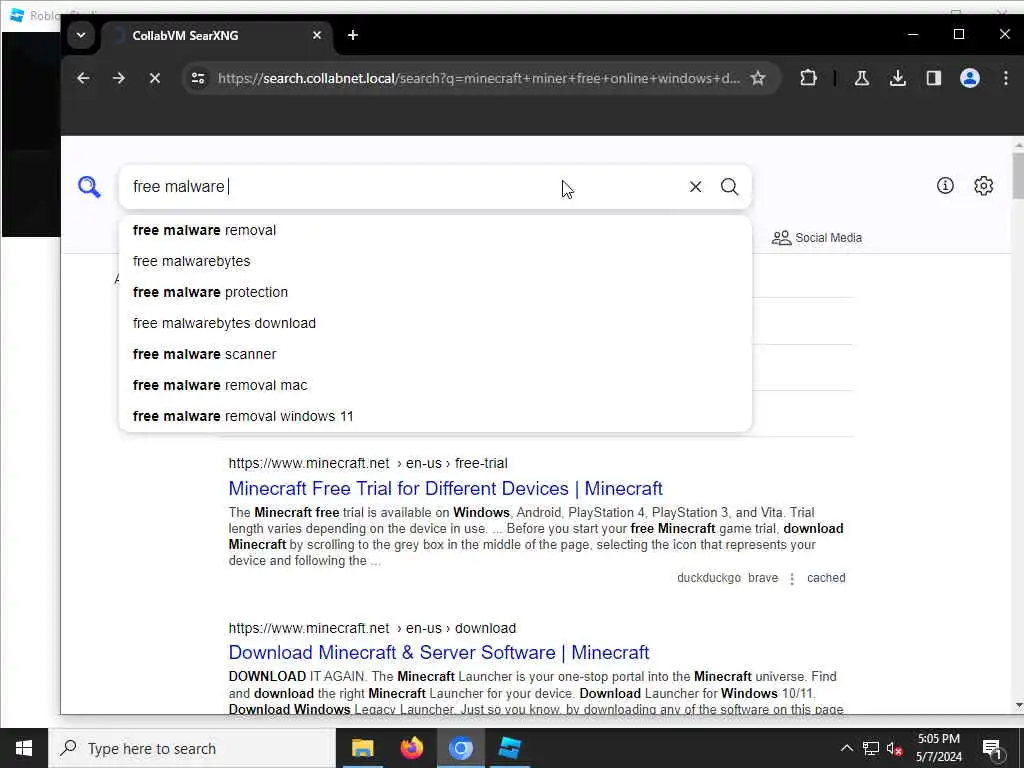
Task: Select CollabVM SearXNG tab
Action: pyautogui.click(x=217, y=35)
